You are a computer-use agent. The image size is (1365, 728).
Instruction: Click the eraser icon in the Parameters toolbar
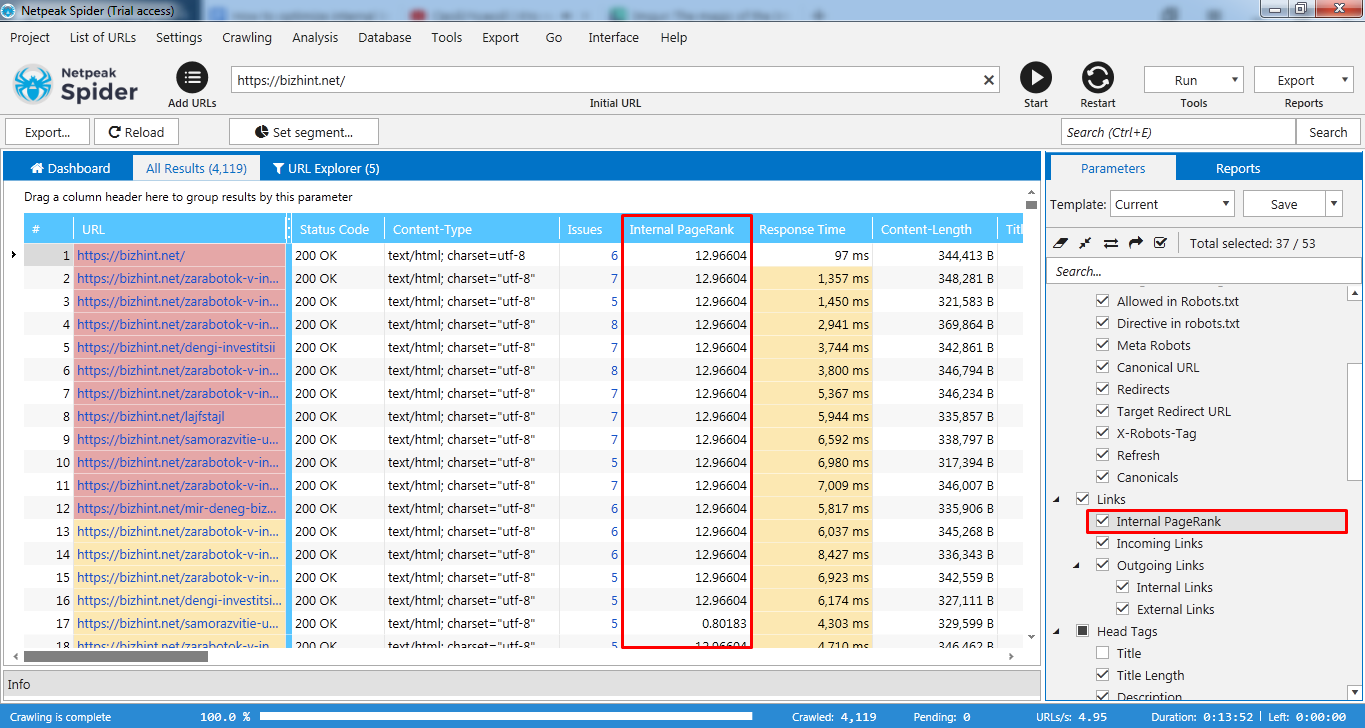[x=1062, y=243]
